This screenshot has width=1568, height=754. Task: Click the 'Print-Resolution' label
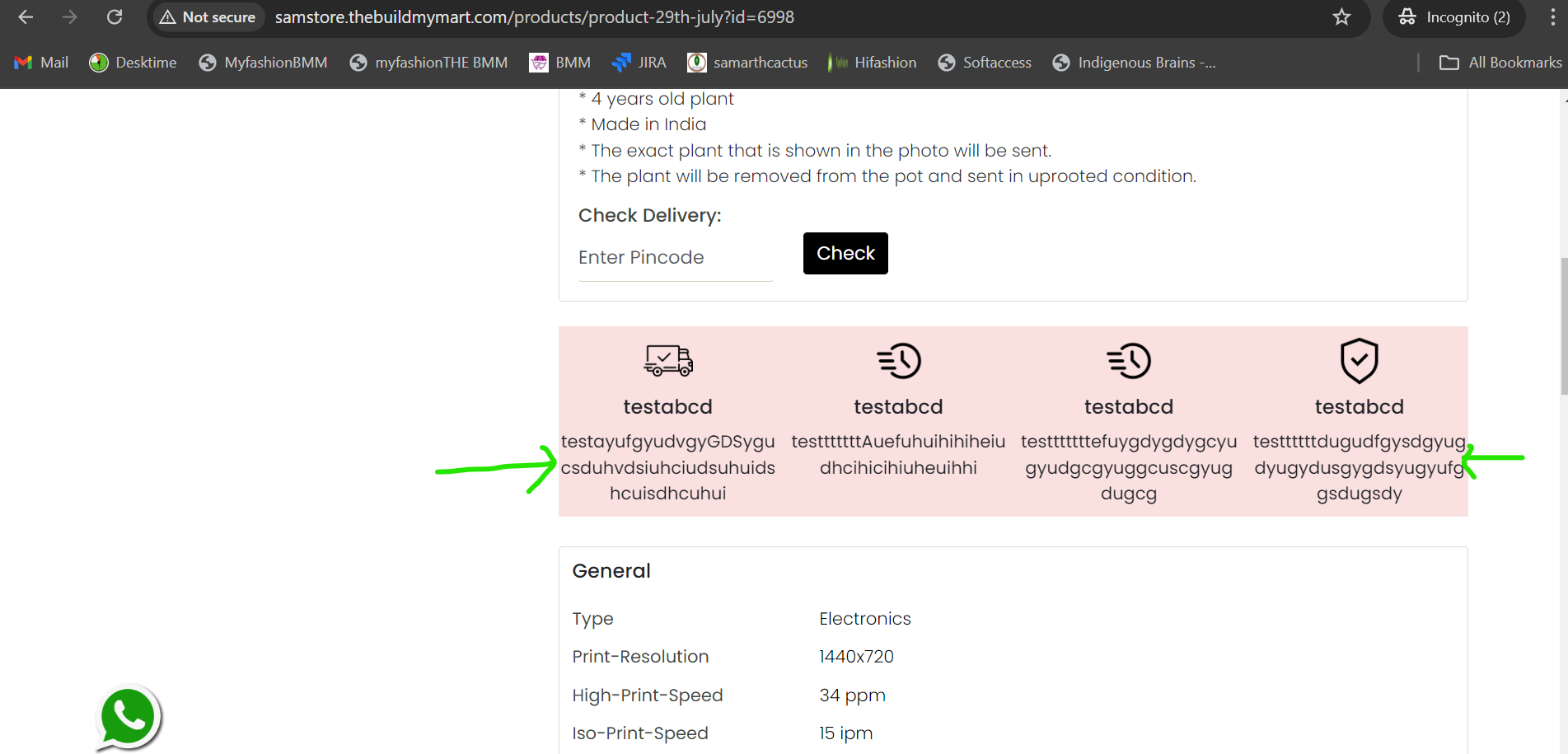(640, 657)
